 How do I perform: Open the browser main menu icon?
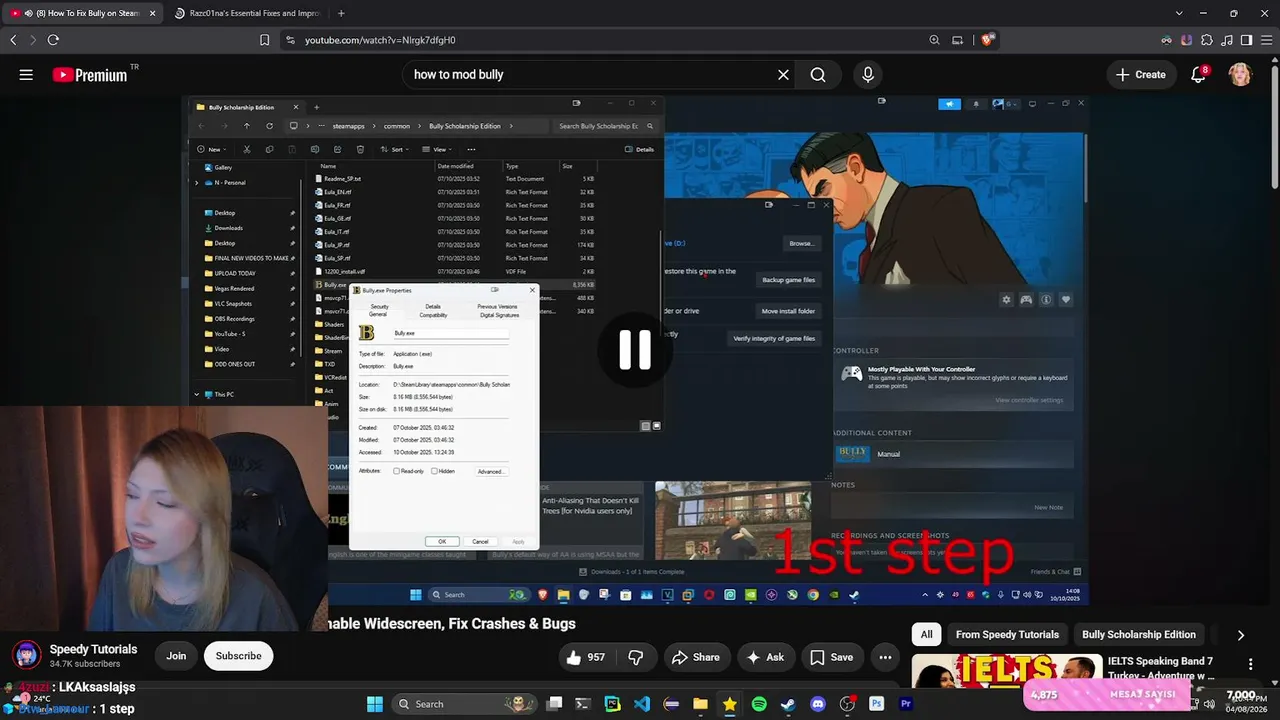1266,40
